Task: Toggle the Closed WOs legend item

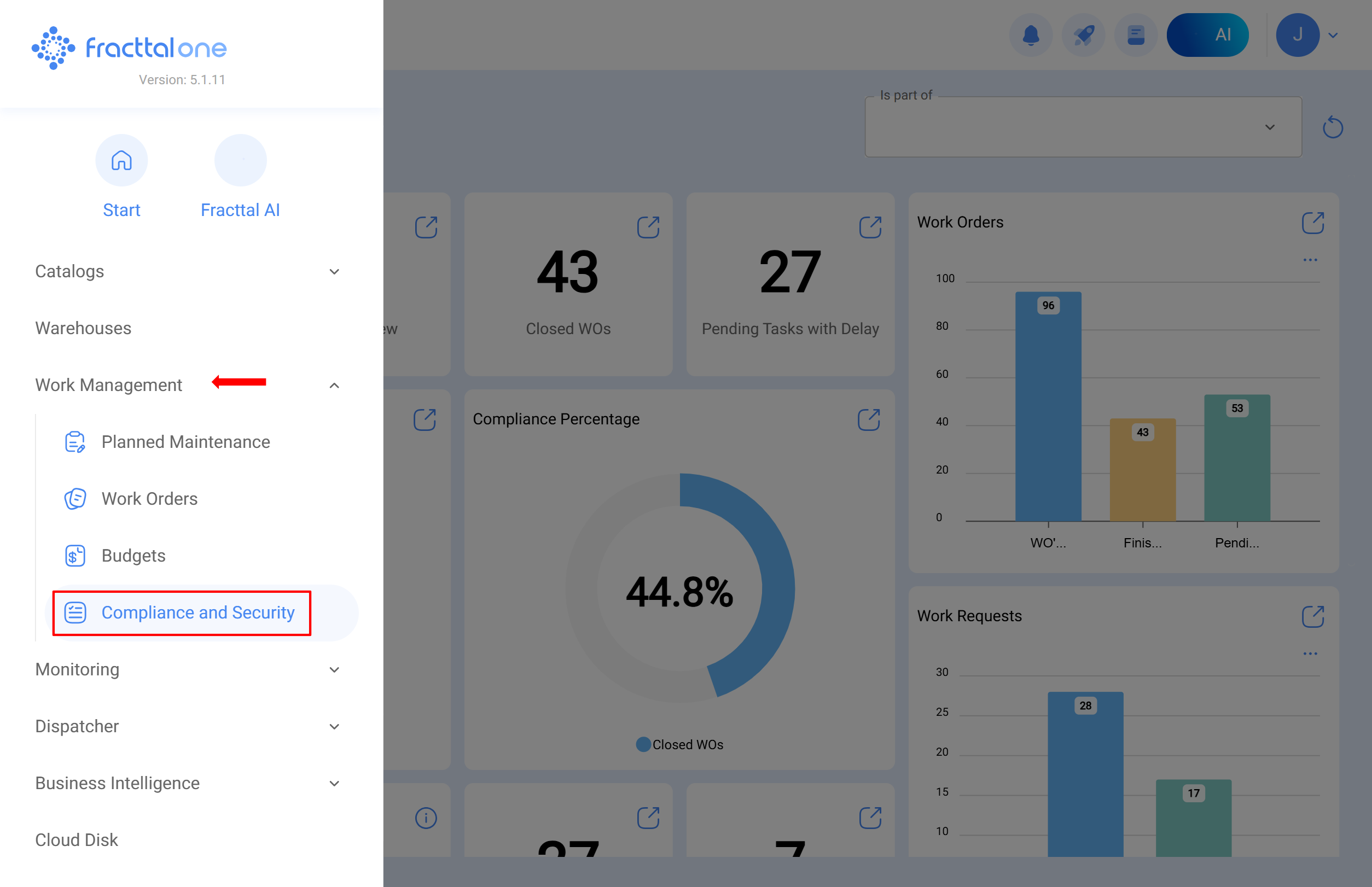Action: click(680, 745)
